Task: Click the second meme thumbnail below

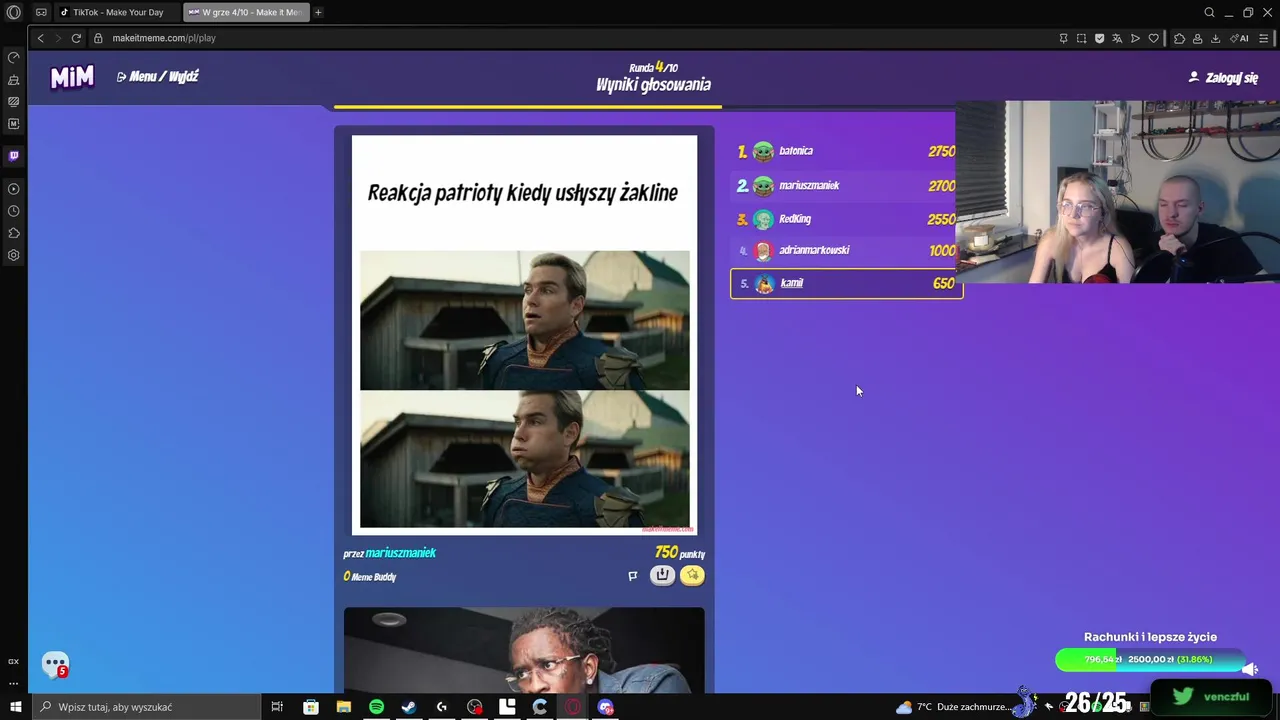Action: click(x=524, y=650)
